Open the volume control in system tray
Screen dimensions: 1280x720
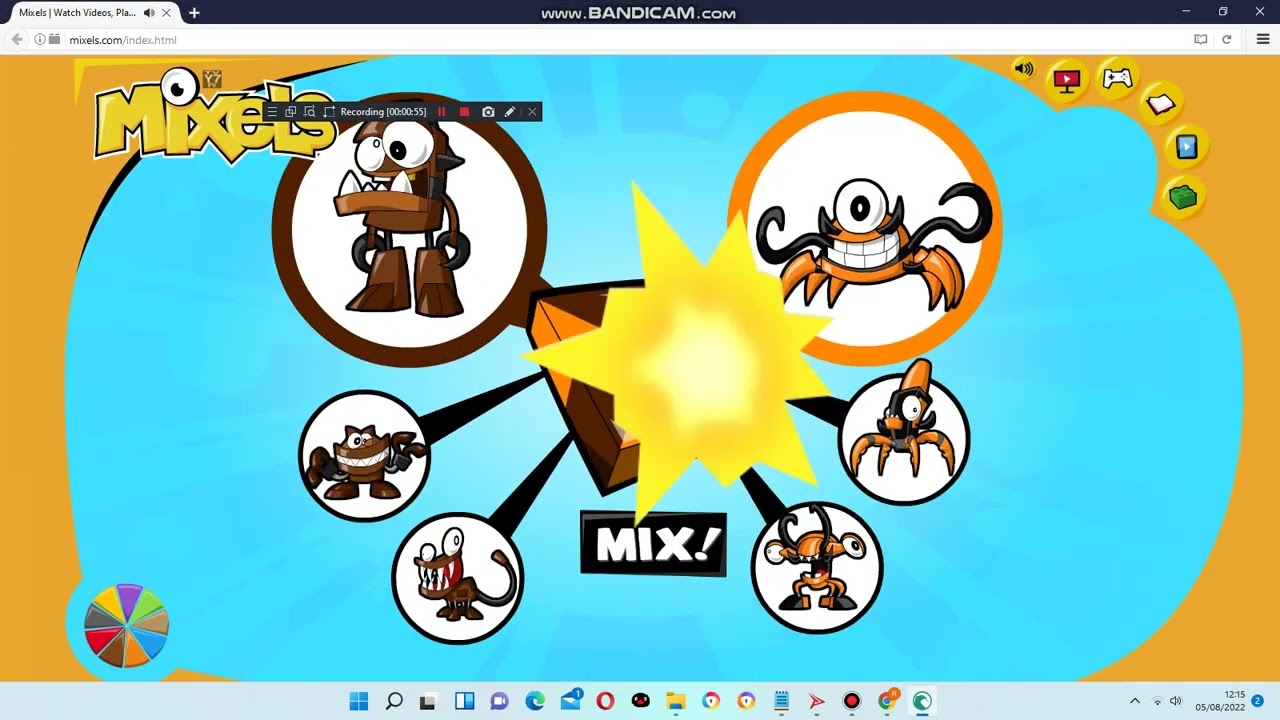point(1176,701)
